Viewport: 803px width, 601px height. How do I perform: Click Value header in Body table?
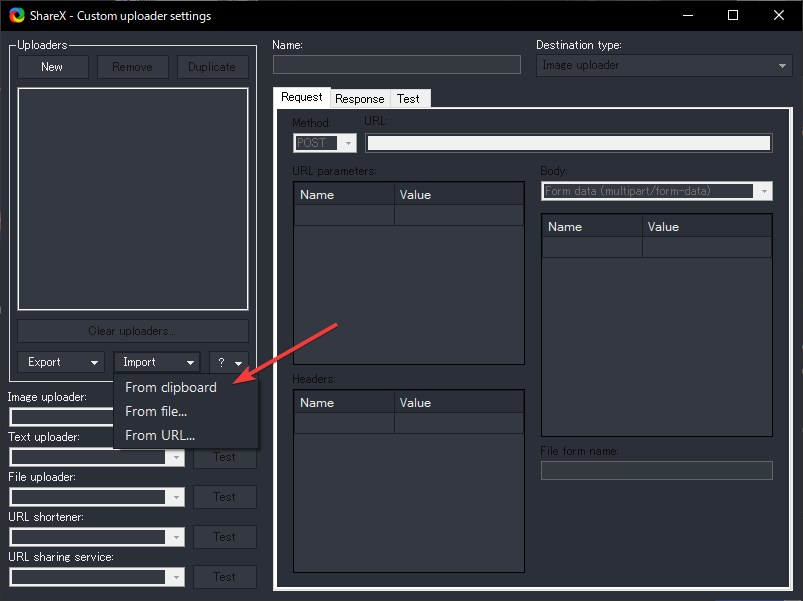click(x=707, y=226)
